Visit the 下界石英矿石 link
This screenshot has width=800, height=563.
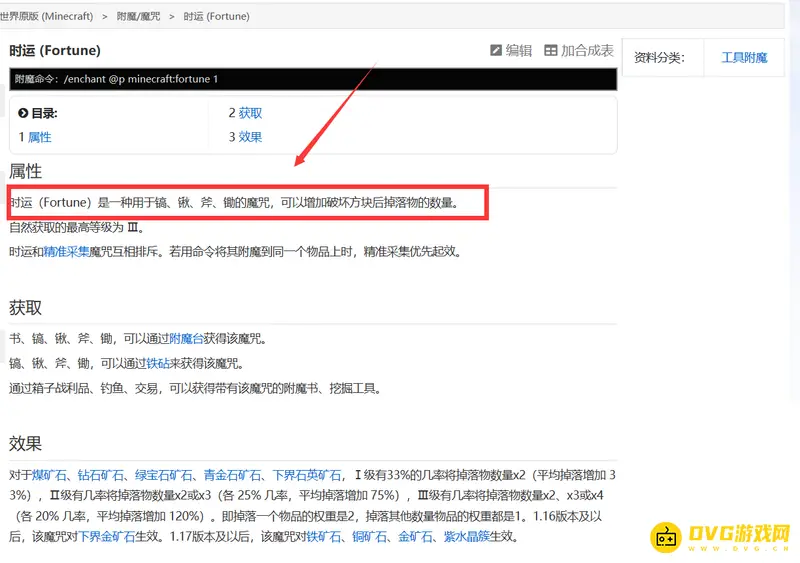(x=306, y=475)
